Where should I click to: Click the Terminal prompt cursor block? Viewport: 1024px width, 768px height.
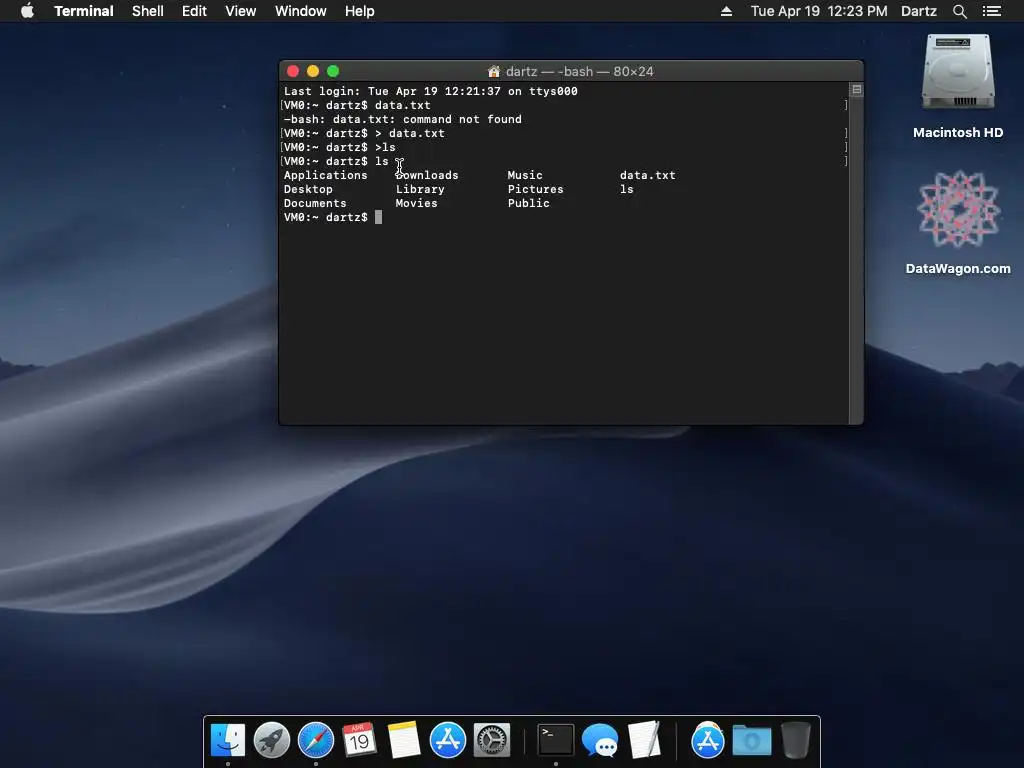click(378, 217)
